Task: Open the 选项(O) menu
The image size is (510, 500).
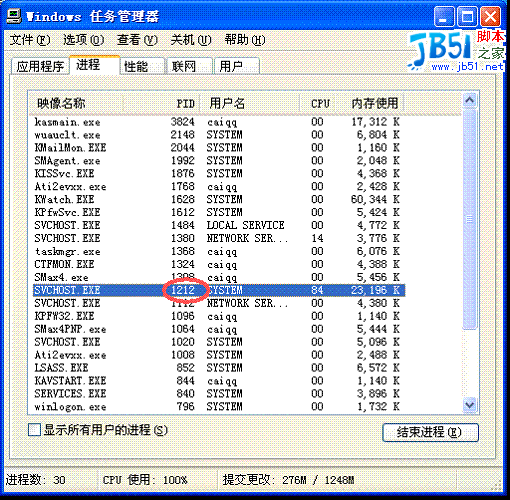Action: 83,40
